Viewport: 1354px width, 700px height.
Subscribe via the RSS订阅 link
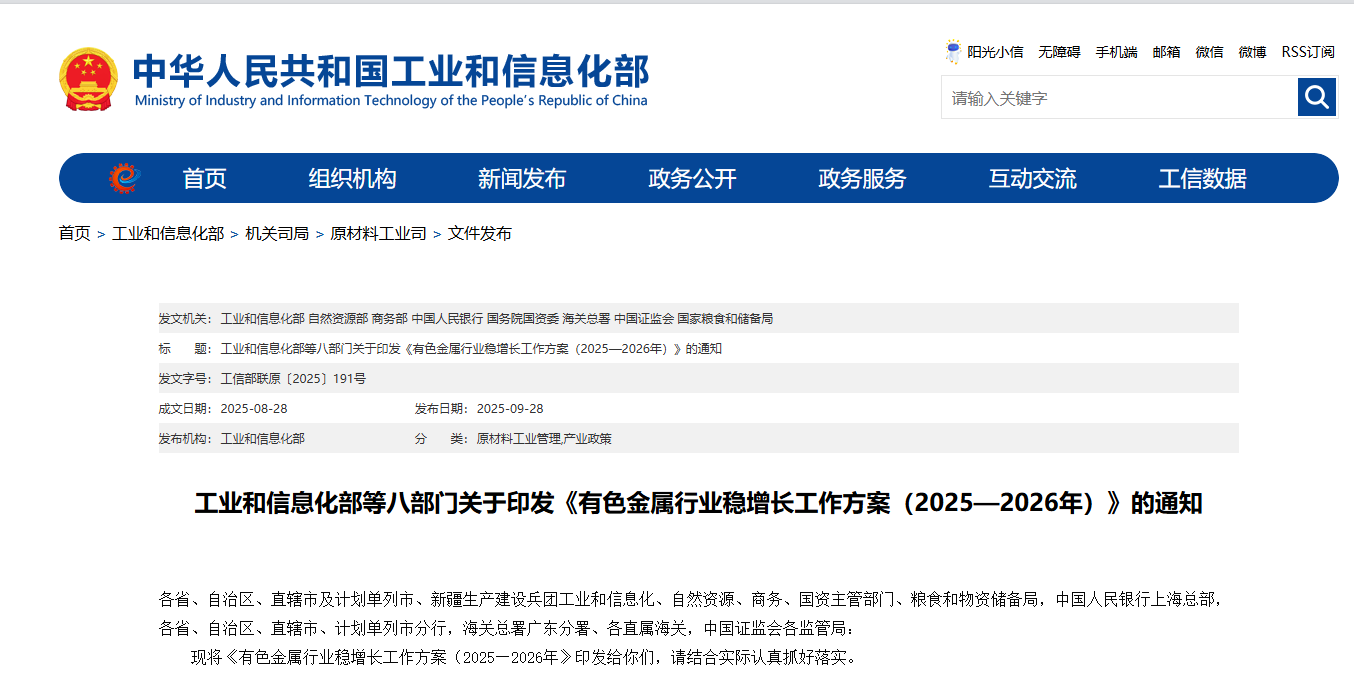click(1308, 52)
